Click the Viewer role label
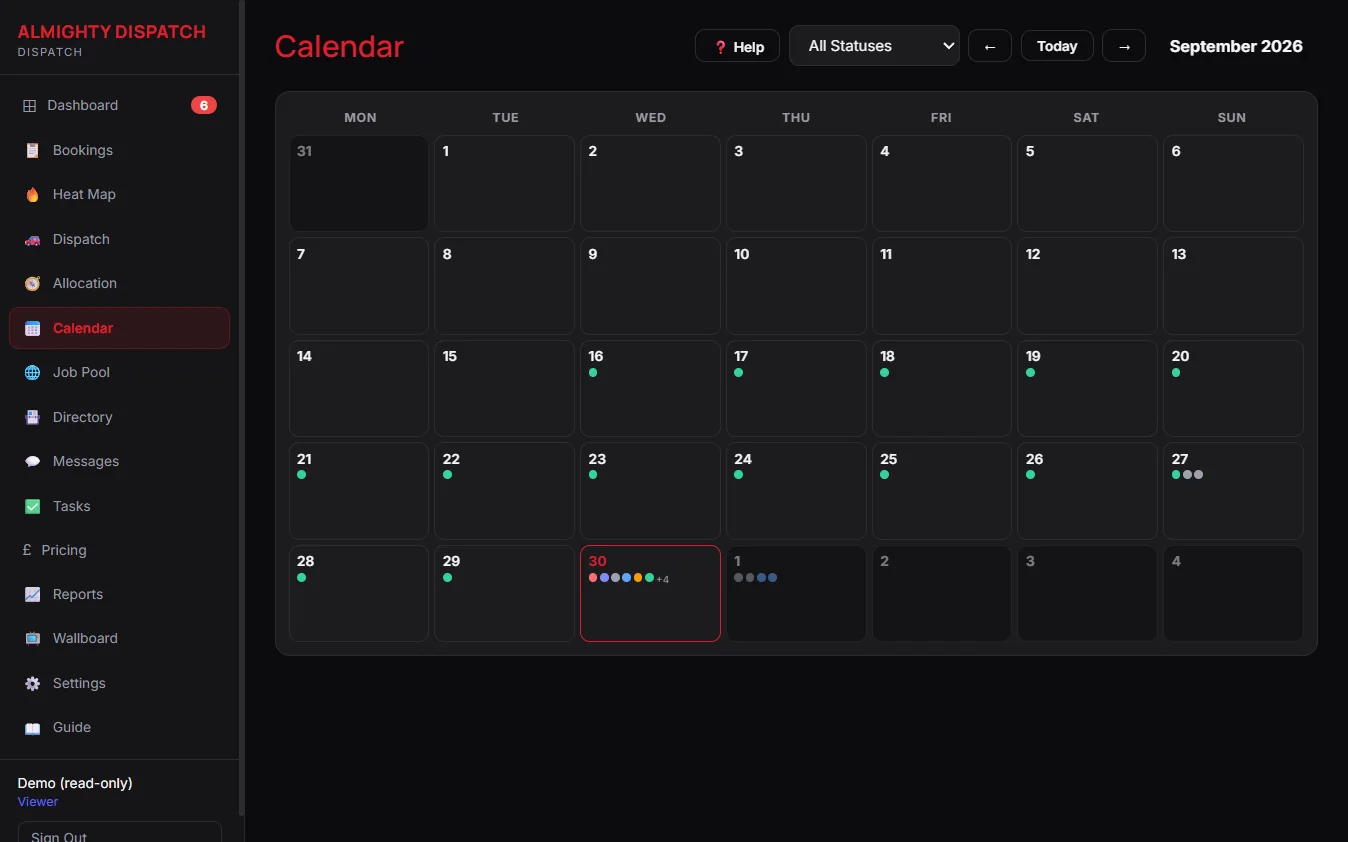The height and width of the screenshot is (842, 1348). [38, 802]
